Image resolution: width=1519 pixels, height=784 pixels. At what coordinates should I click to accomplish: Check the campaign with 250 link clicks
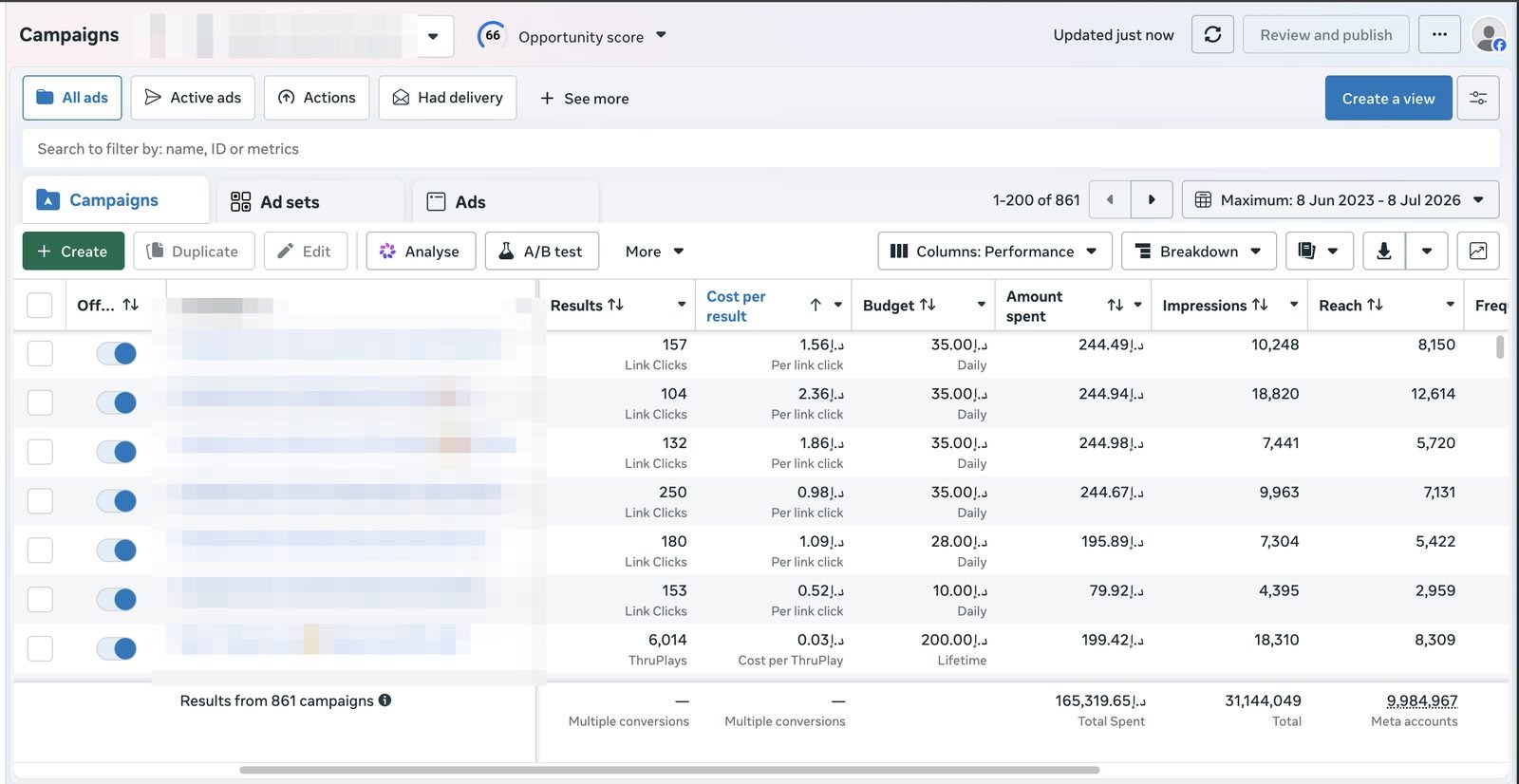coord(40,501)
